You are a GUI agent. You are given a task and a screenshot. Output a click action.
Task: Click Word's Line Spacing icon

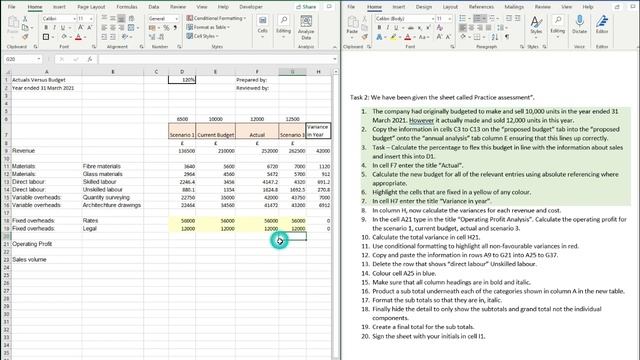click(501, 27)
